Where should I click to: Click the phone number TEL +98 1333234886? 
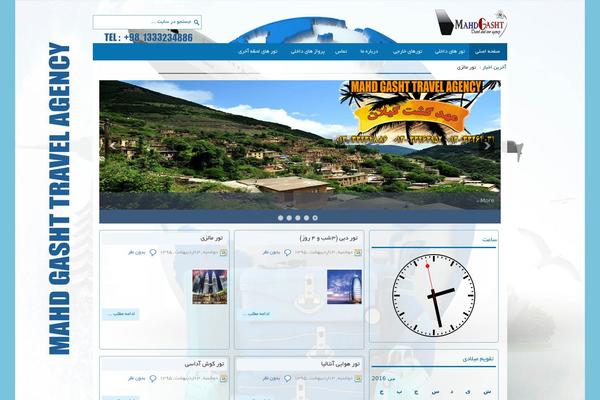click(148, 38)
